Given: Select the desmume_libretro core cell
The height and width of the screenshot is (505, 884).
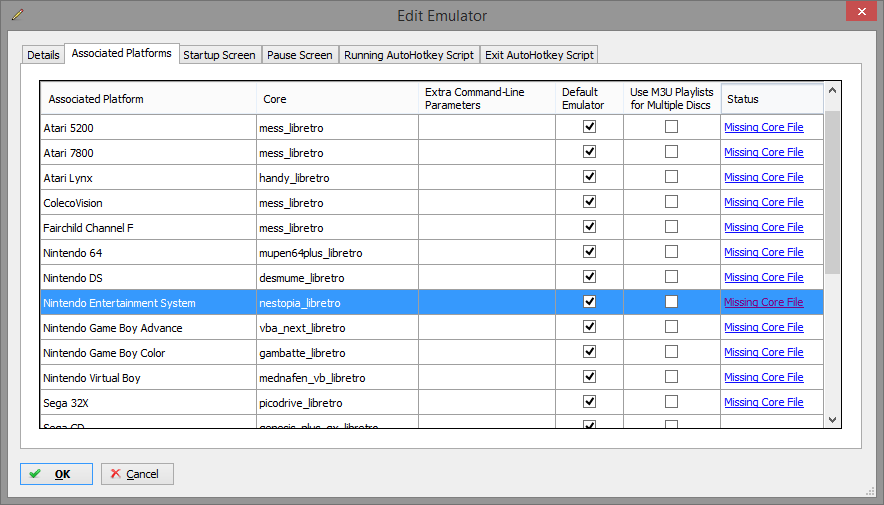Looking at the screenshot, I should click(x=337, y=277).
